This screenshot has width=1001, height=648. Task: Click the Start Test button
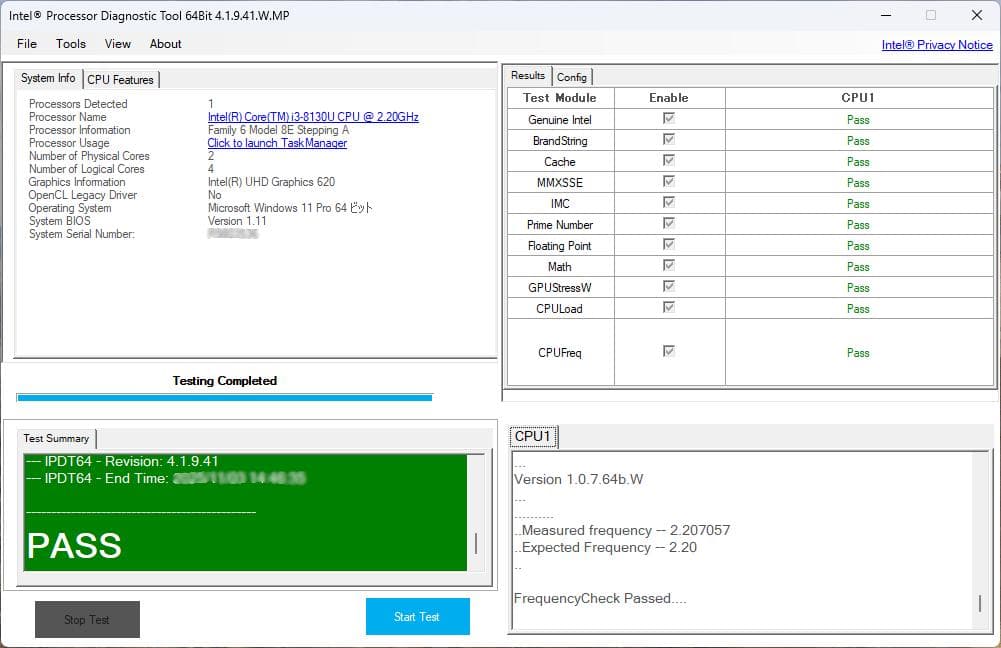point(417,616)
